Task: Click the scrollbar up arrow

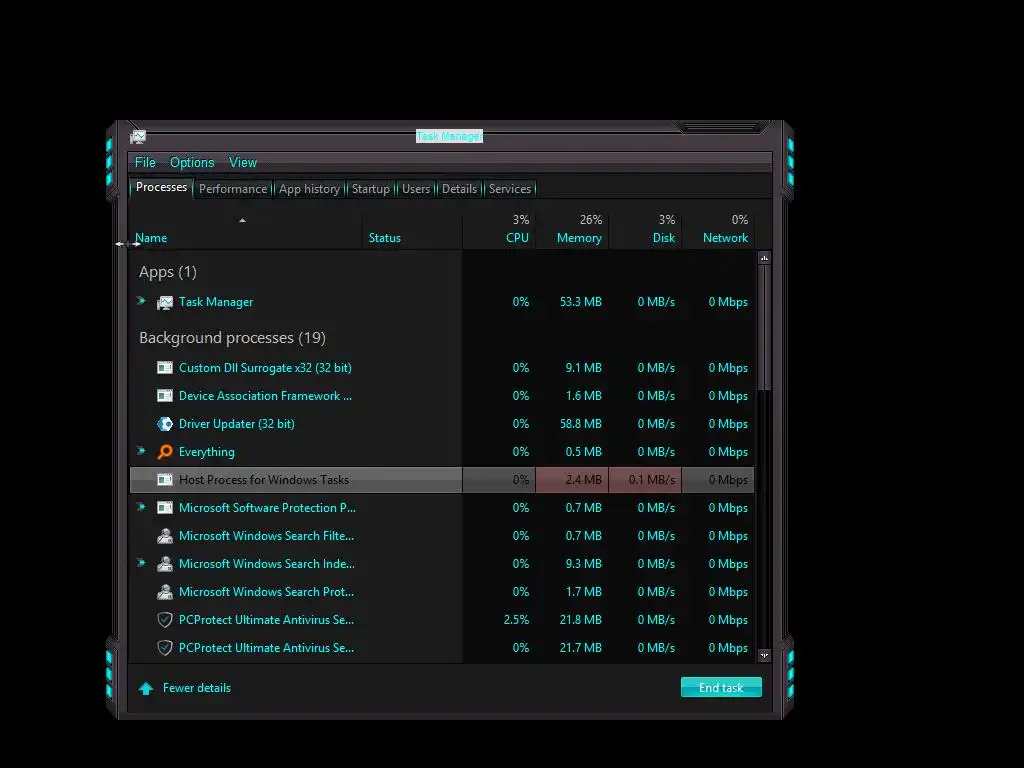Action: [x=764, y=259]
